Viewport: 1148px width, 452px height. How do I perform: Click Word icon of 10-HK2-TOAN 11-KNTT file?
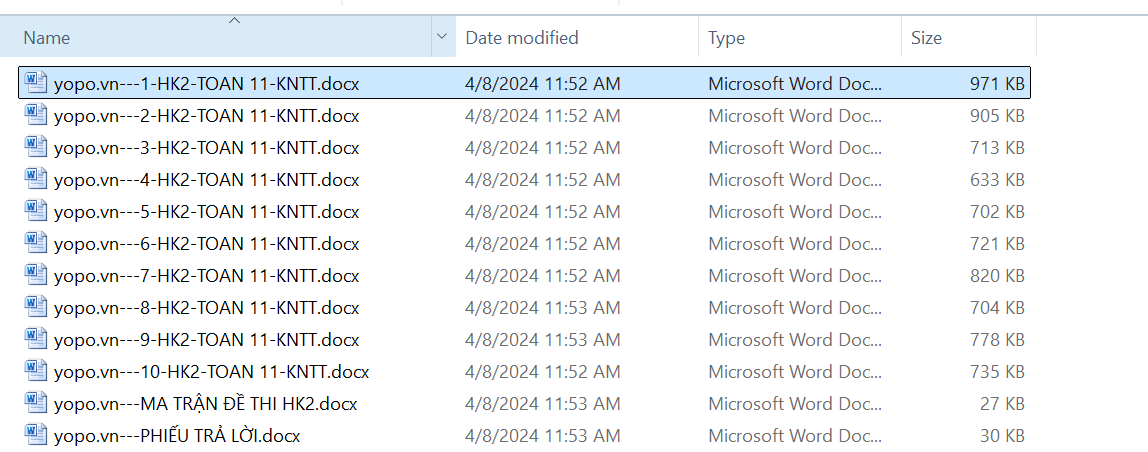(36, 371)
